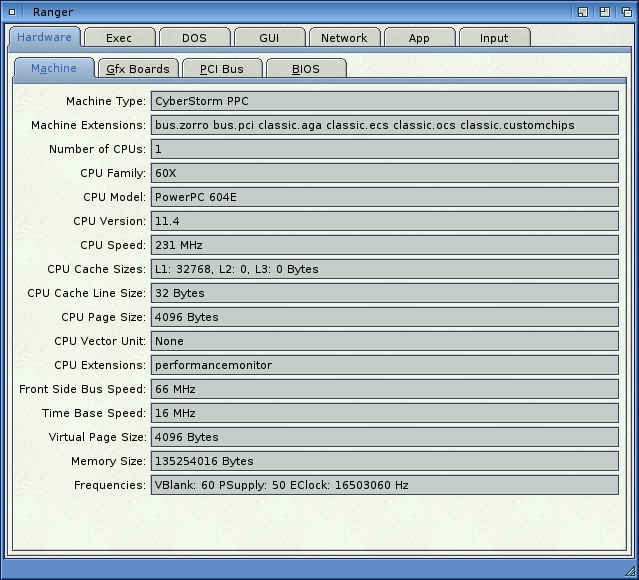639x580 pixels.
Task: Click the 'CPU Cache Sizes:' label
Action: tap(97, 269)
